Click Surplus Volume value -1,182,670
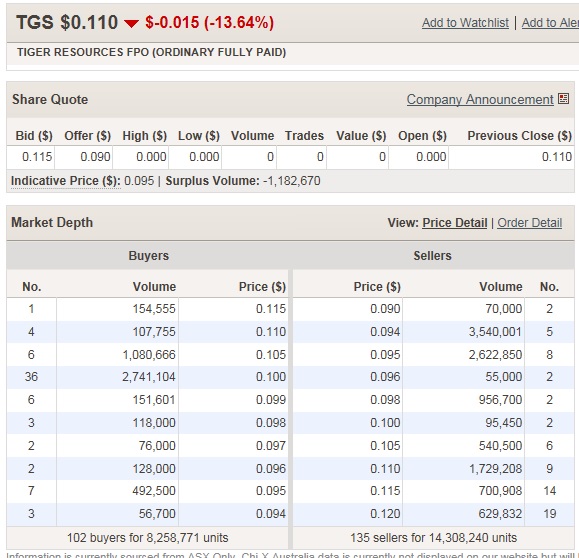The width and height of the screenshot is (579, 558). [292, 181]
